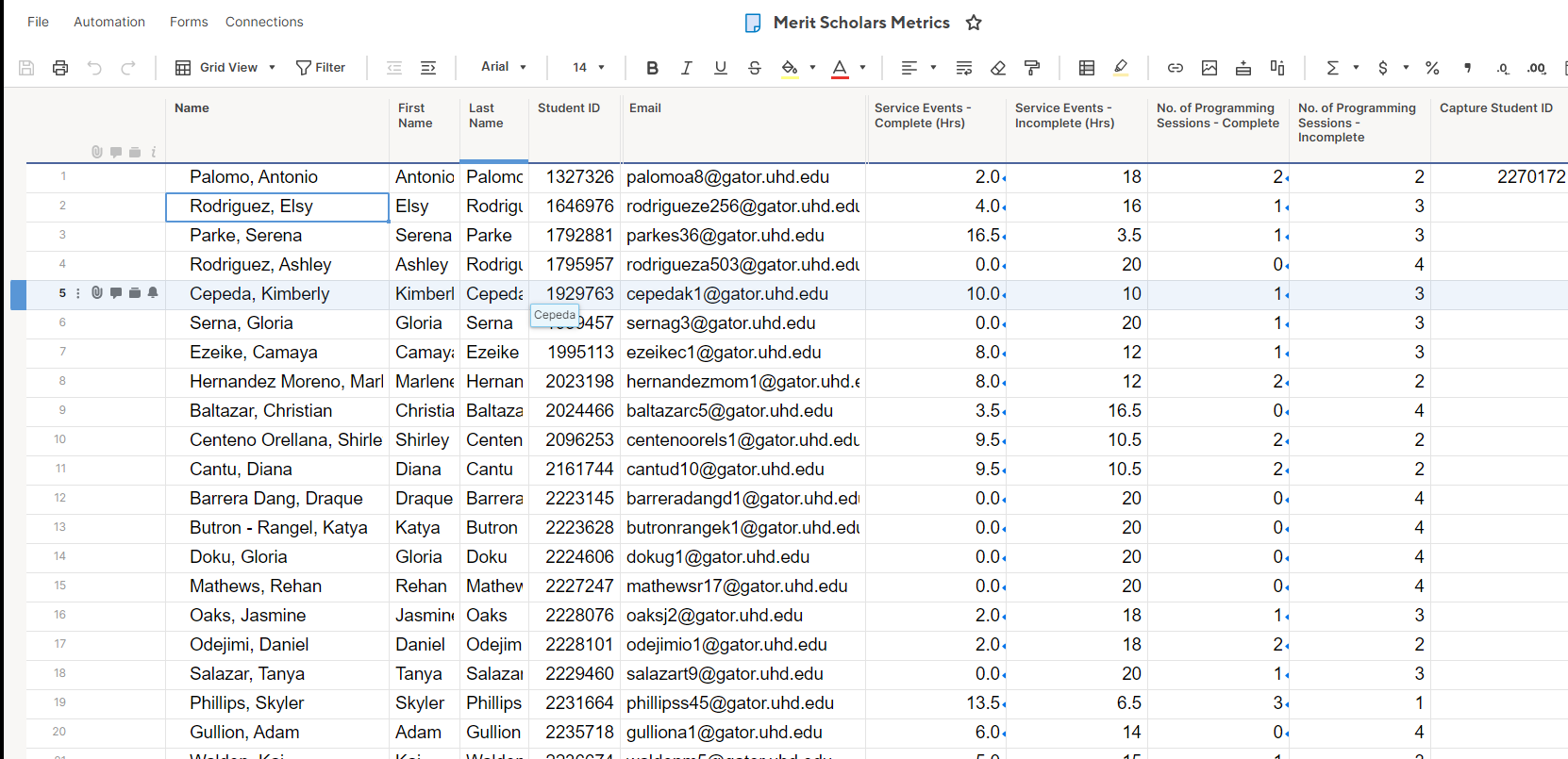The width and height of the screenshot is (1568, 759).
Task: Open the Connections menu
Action: [x=264, y=22]
